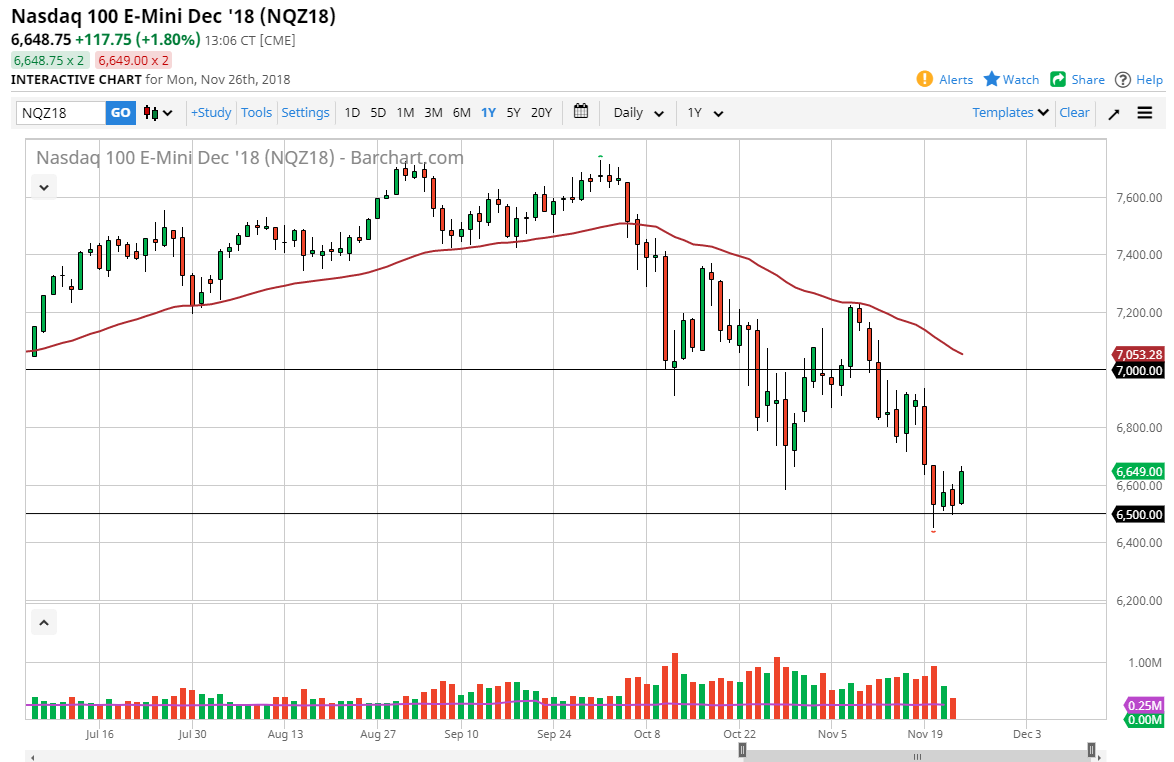Click the GO button

(x=120, y=113)
